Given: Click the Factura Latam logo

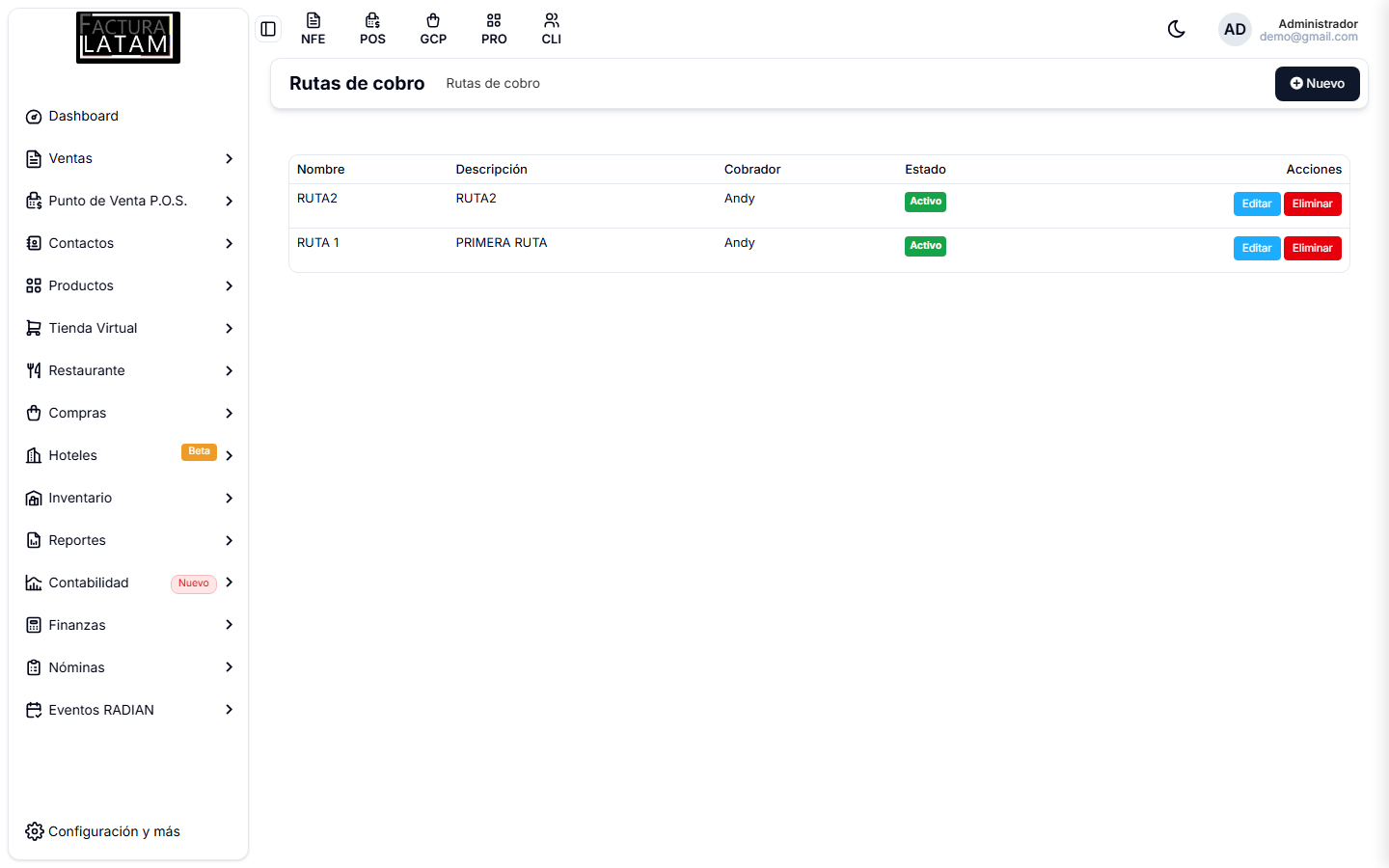Looking at the screenshot, I should [128, 38].
